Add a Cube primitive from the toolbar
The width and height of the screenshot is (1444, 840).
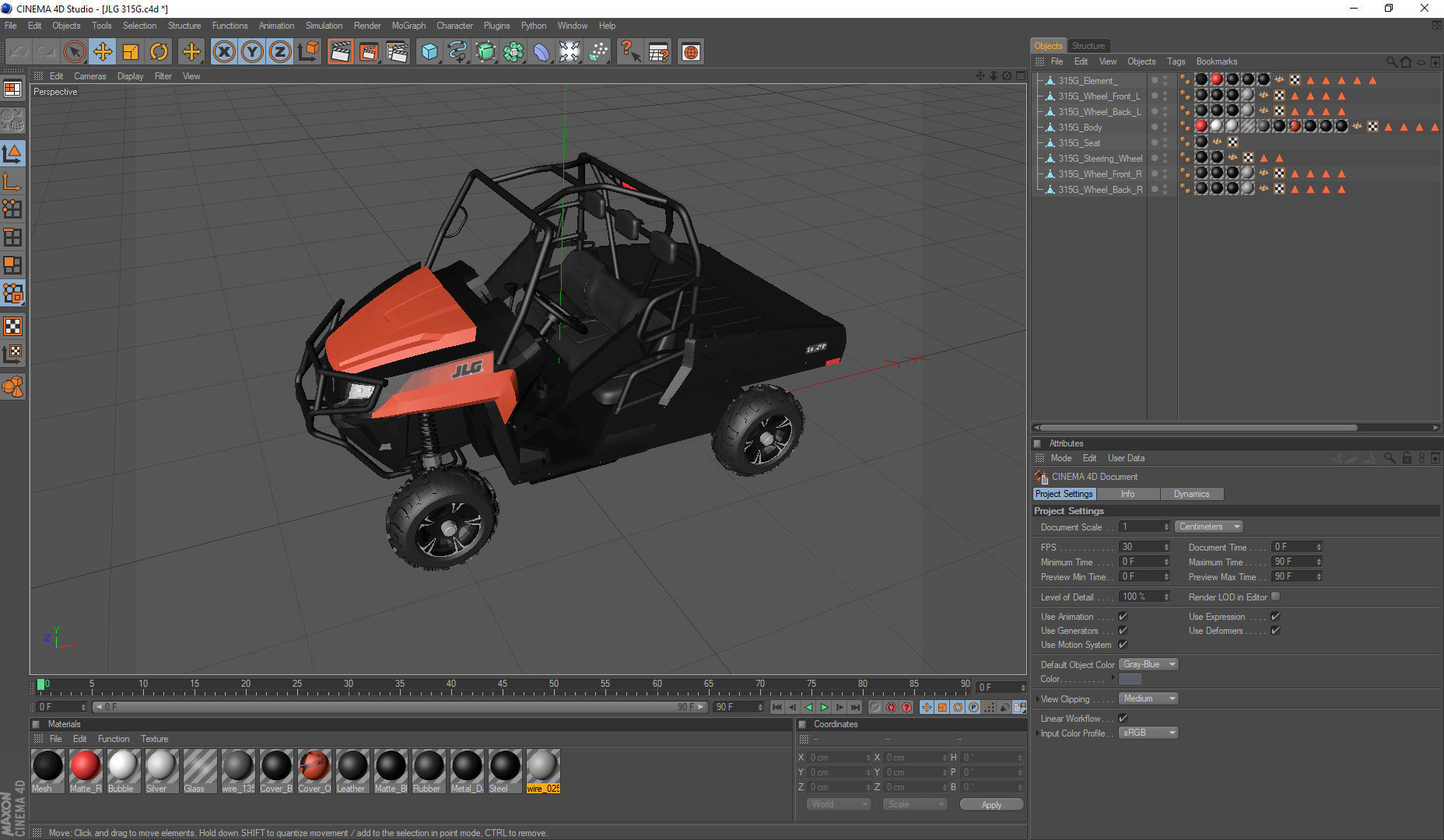pyautogui.click(x=429, y=51)
